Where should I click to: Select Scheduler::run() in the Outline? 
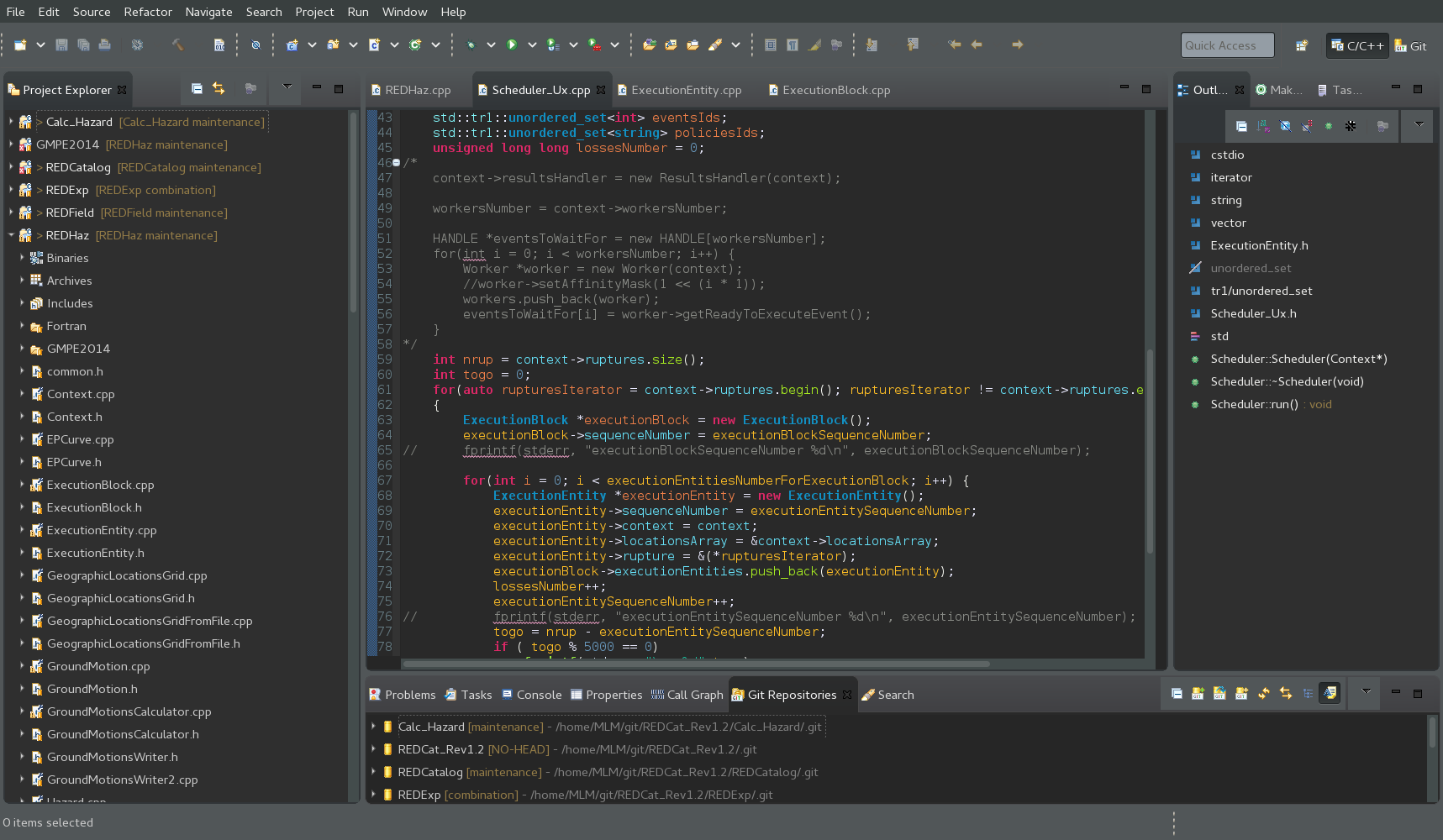click(1253, 404)
